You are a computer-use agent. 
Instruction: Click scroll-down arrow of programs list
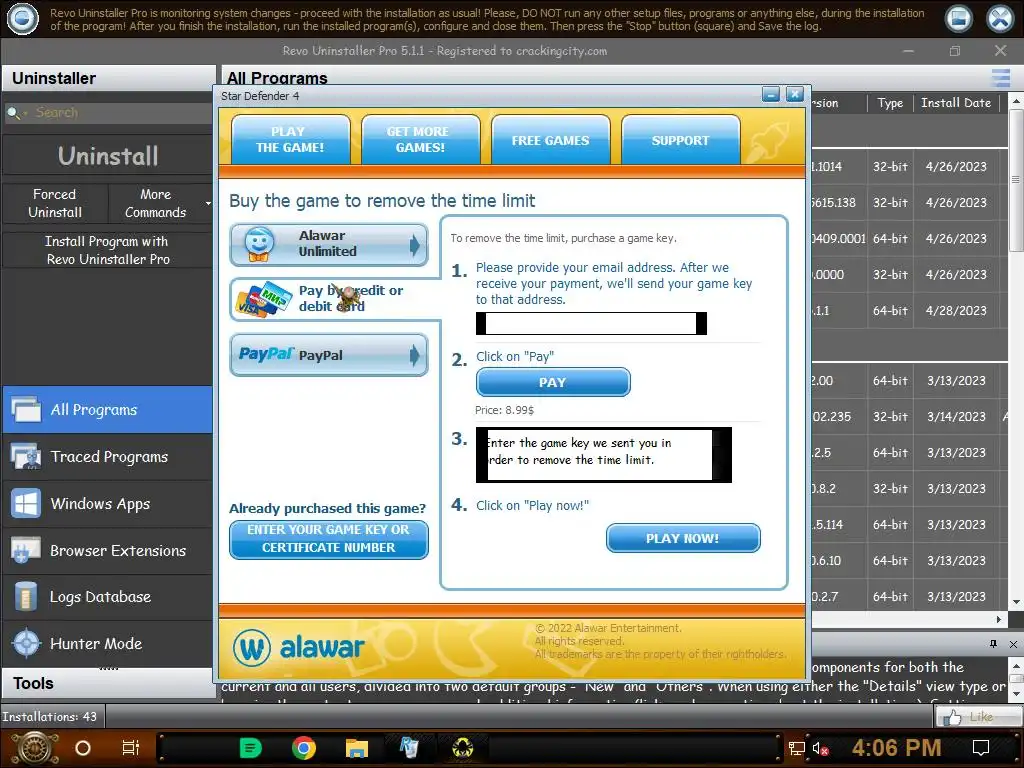(x=1016, y=602)
